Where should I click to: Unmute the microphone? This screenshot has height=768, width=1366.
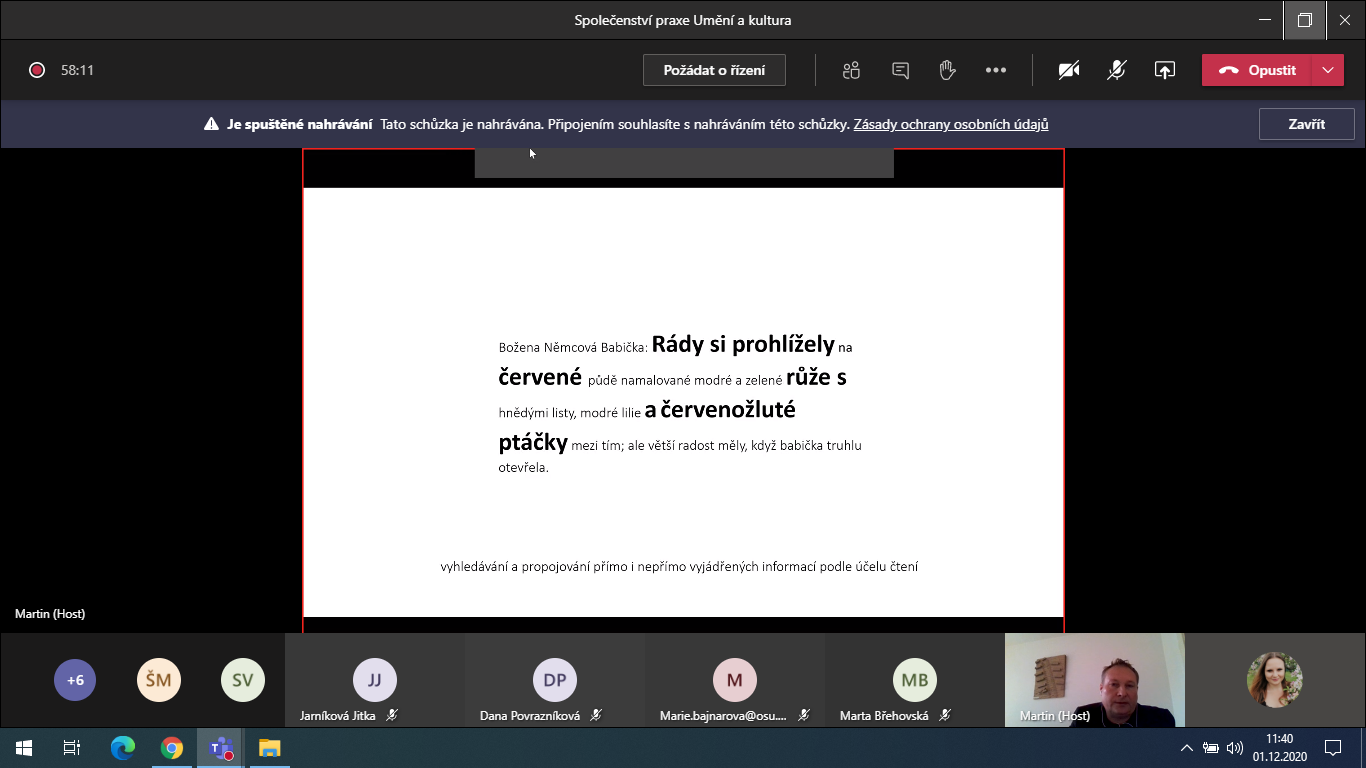1117,70
